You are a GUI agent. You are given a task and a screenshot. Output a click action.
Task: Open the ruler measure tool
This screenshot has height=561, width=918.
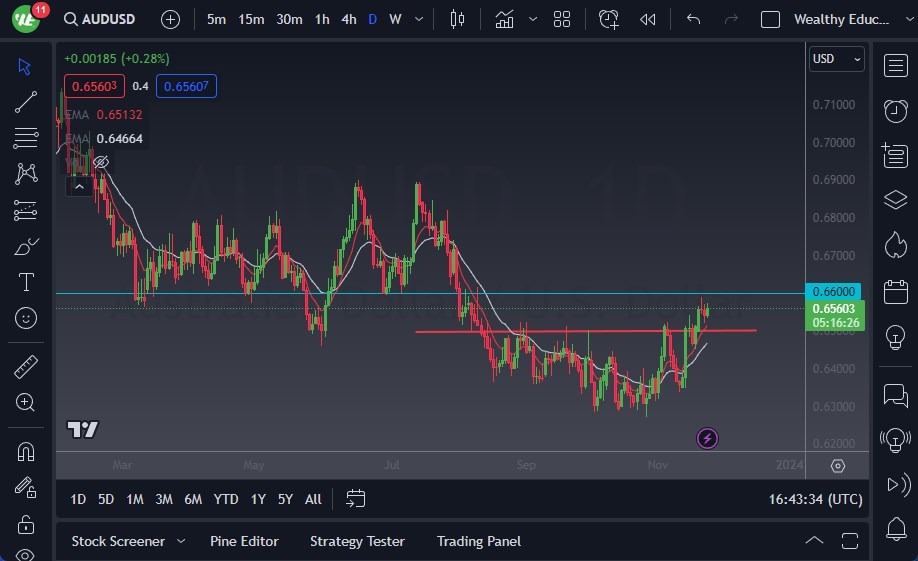point(26,367)
